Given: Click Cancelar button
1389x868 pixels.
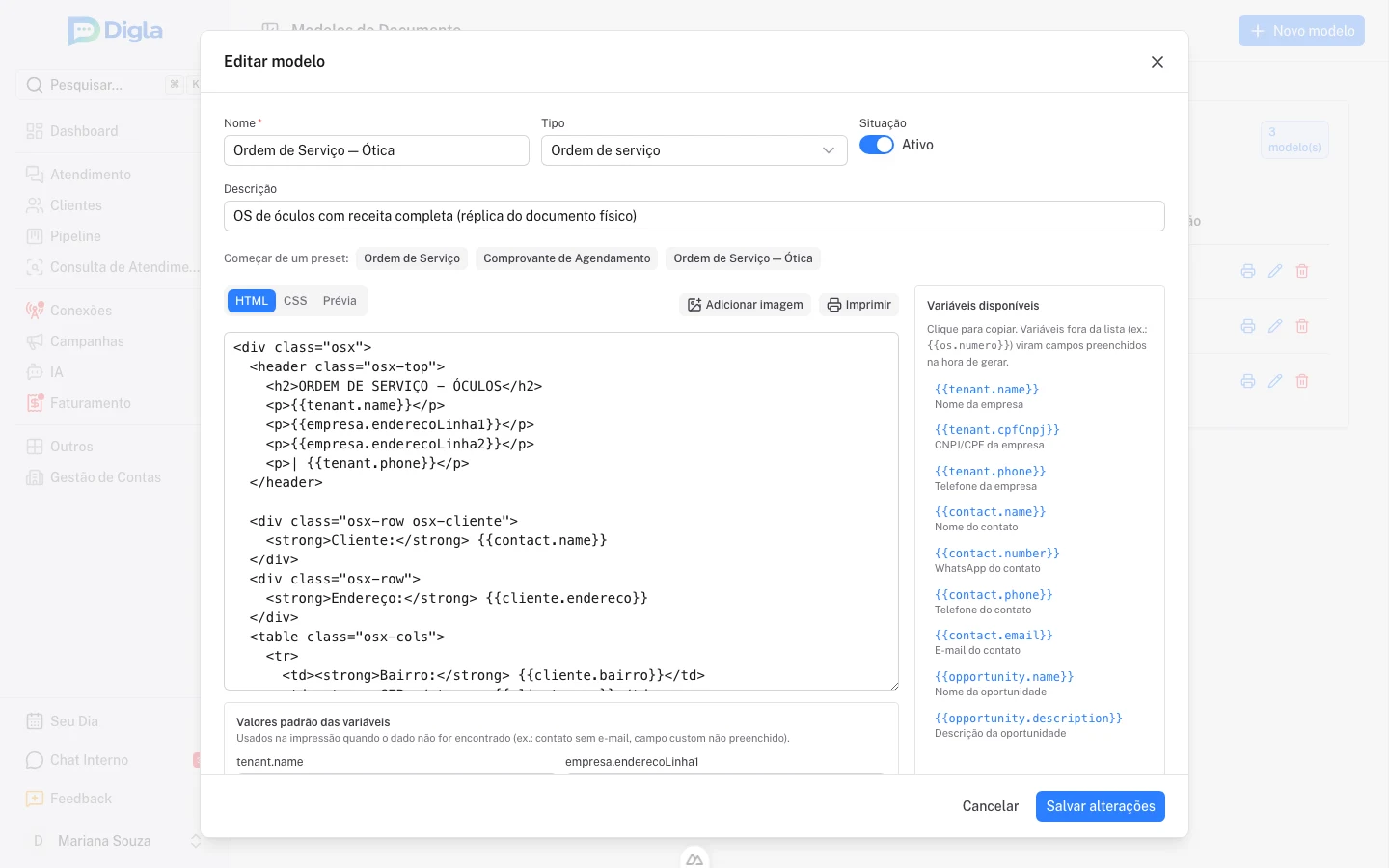Looking at the screenshot, I should [990, 806].
